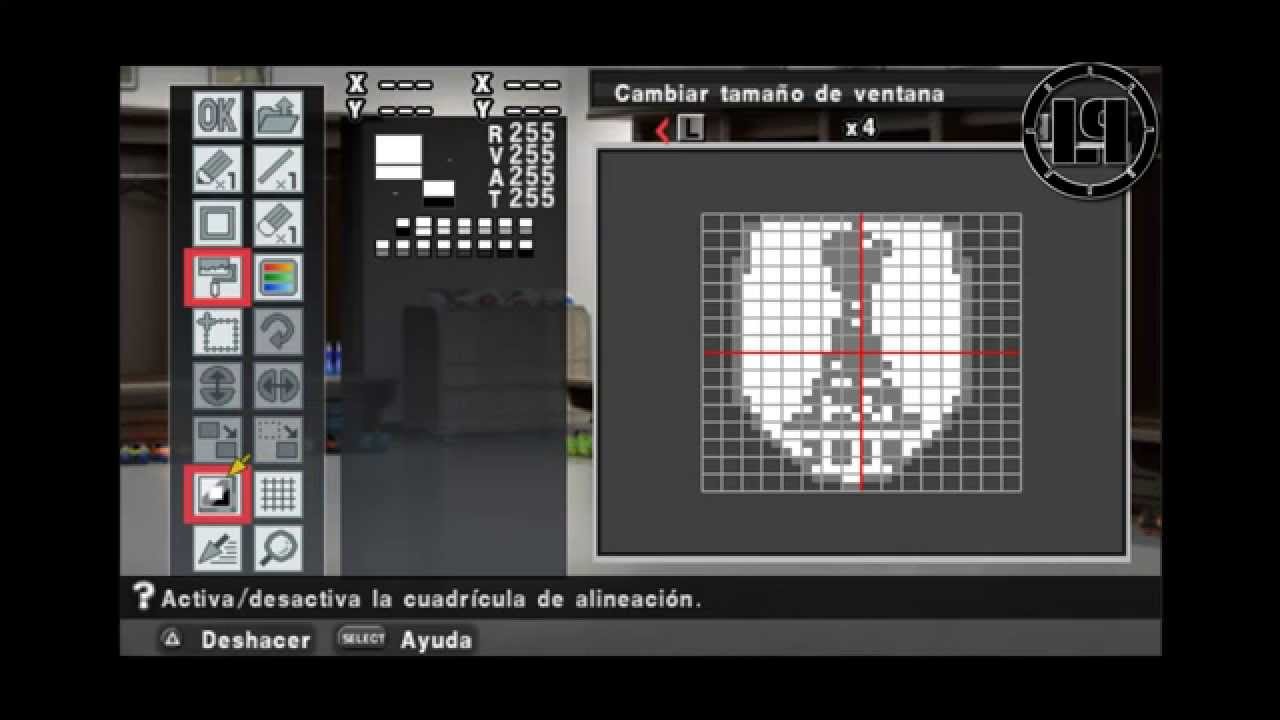This screenshot has width=1280, height=720.
Task: Click the V 255 green value
Action: point(521,155)
